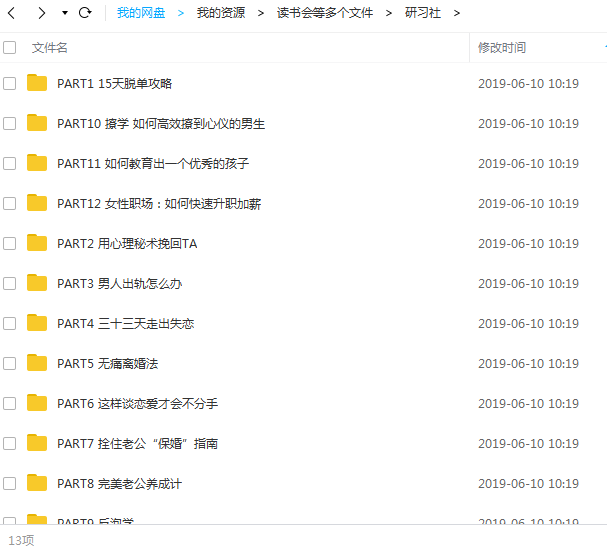The image size is (607, 551).
Task: Select checkbox for PART7 拴住老公保婚指南
Action: 10,443
